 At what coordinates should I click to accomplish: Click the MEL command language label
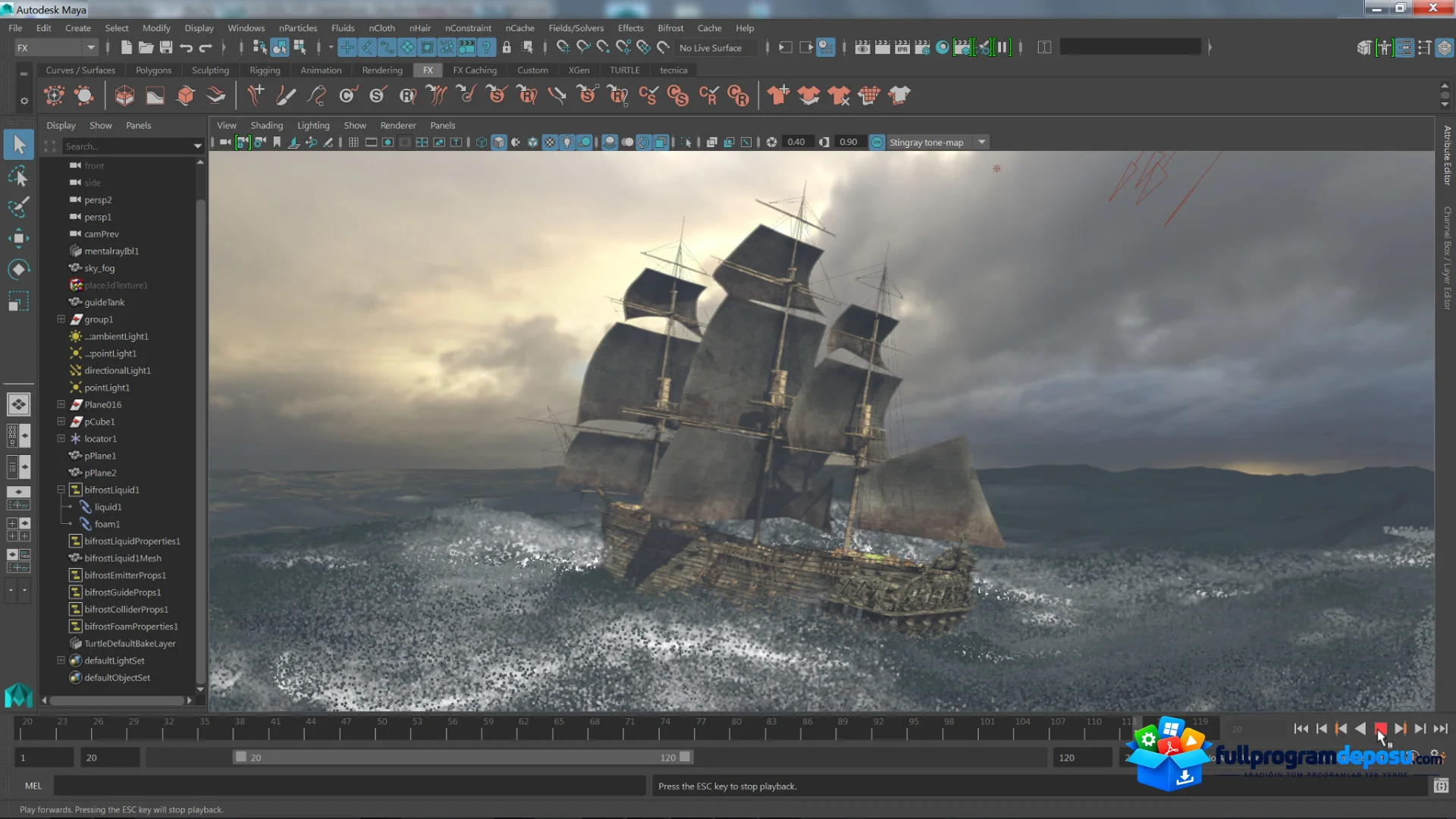tap(33, 786)
